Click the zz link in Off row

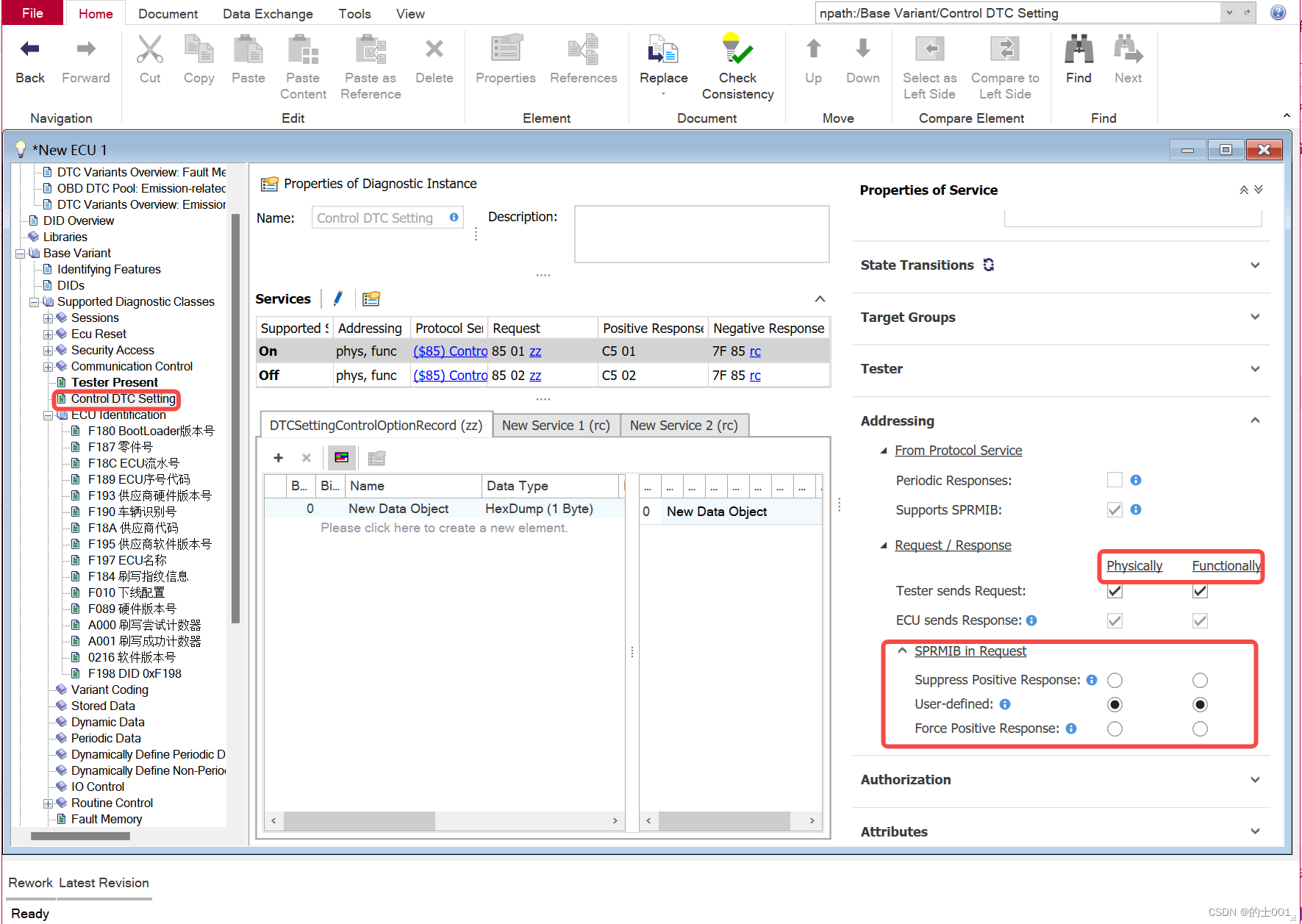(535, 376)
